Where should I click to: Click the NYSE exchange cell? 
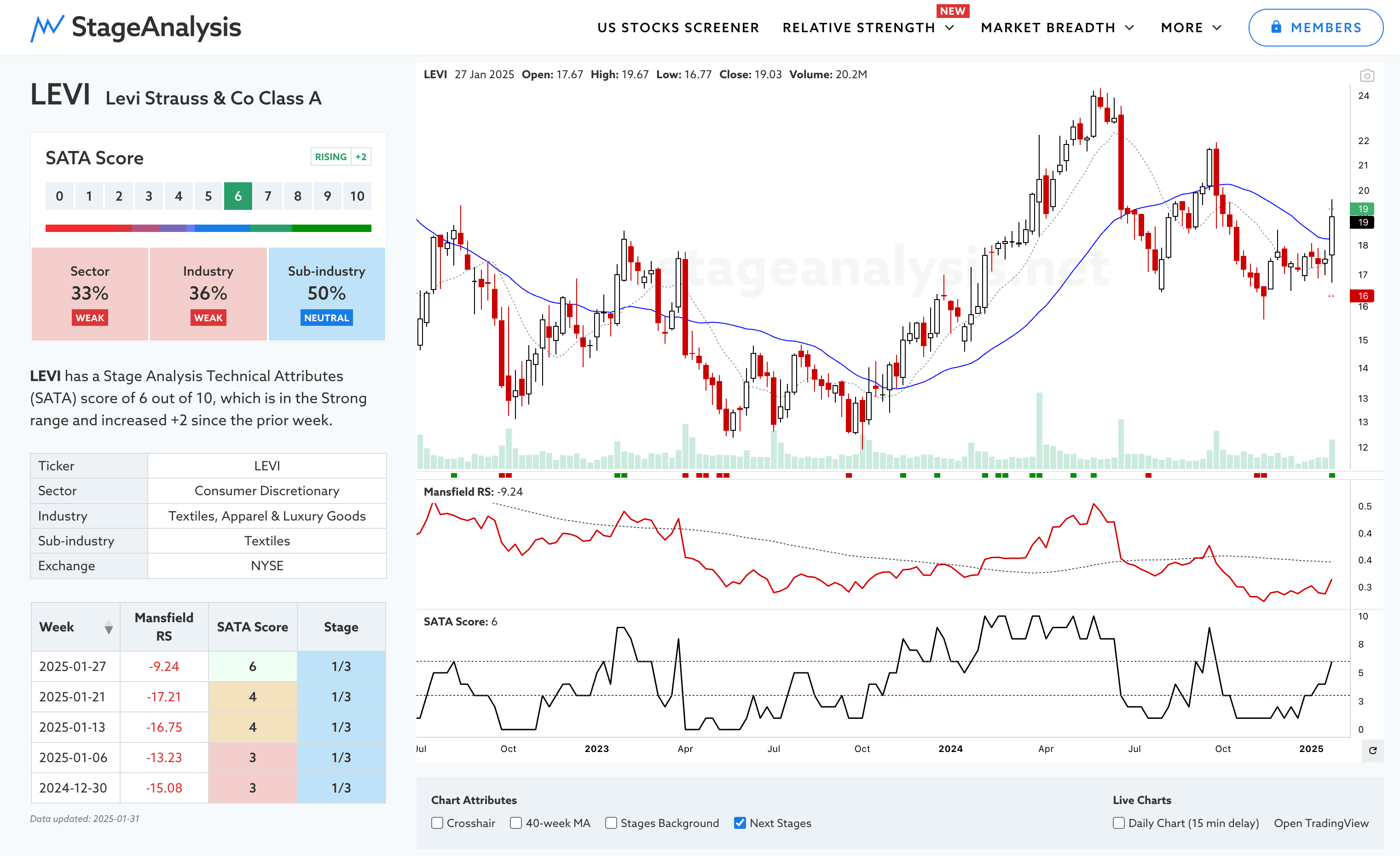coord(267,566)
